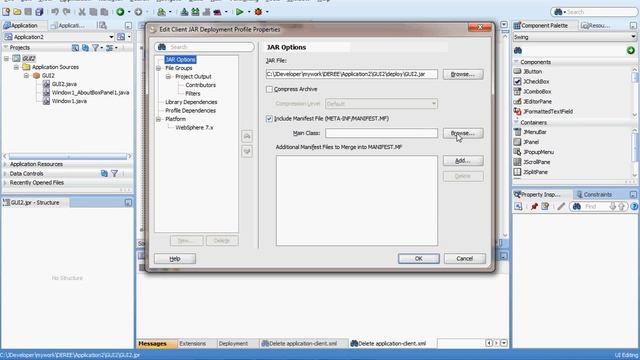Viewport: 640px width, 360px height.
Task: Collapse the Application Sources node
Action: pyautogui.click(x=16, y=67)
